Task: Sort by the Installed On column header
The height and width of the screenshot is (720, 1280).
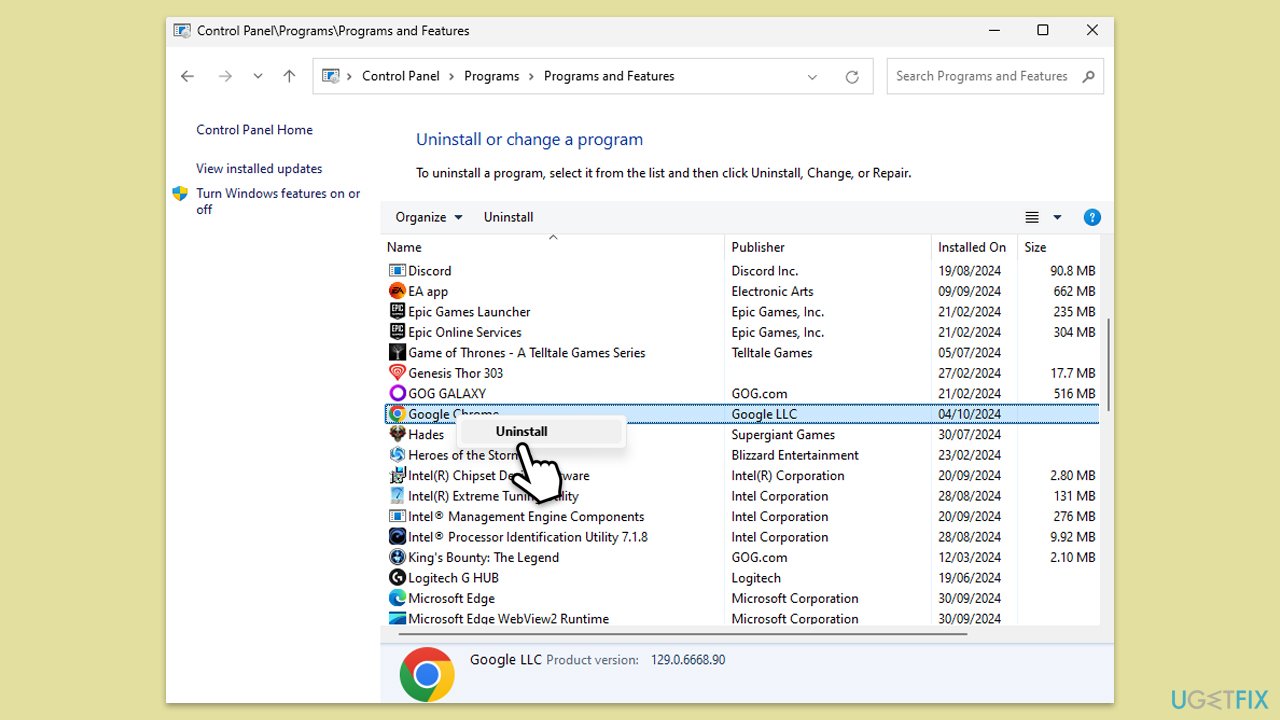Action: (973, 247)
